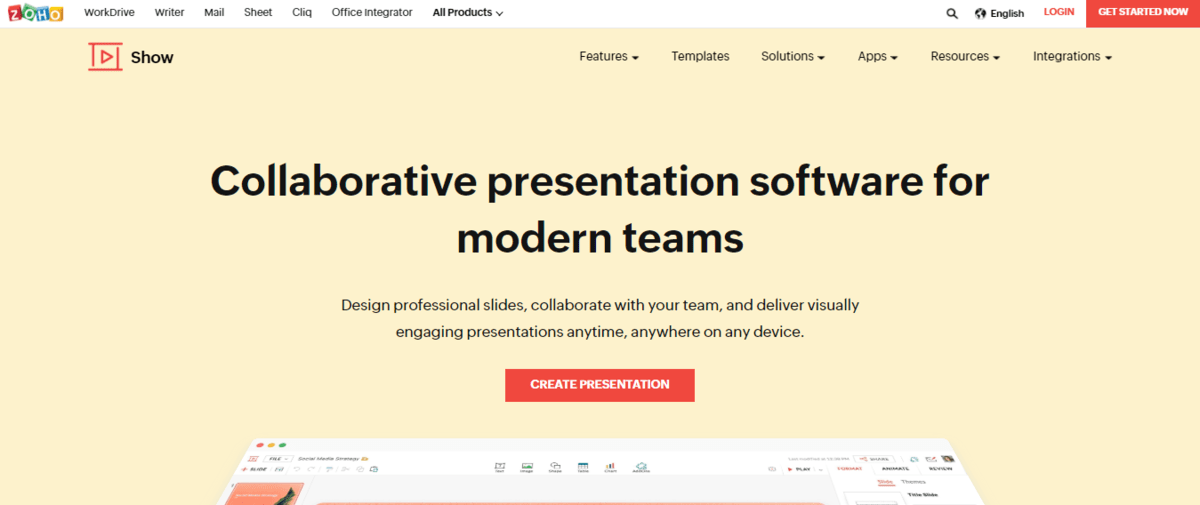Click the CREATE PRESENTATION button
1200x505 pixels.
tap(600, 385)
